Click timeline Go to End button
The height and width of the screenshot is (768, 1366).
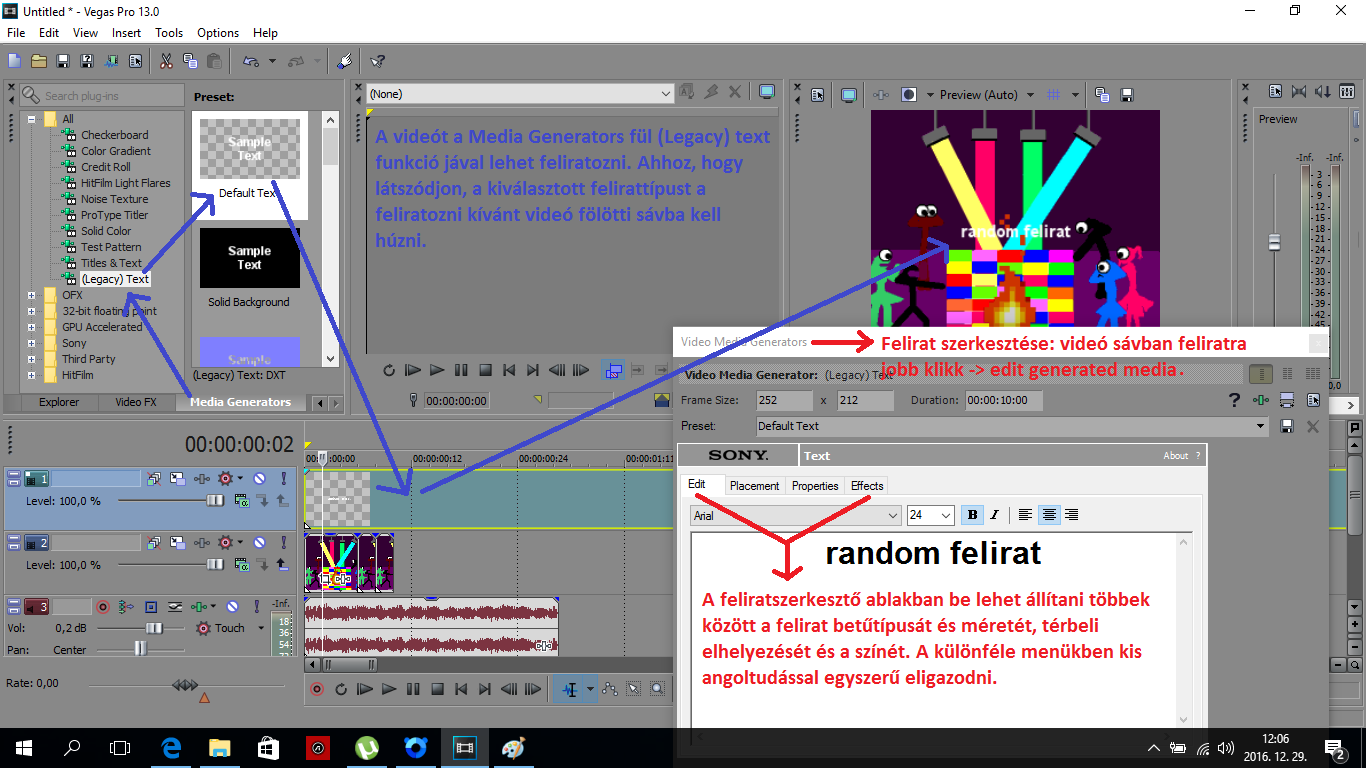click(x=485, y=689)
